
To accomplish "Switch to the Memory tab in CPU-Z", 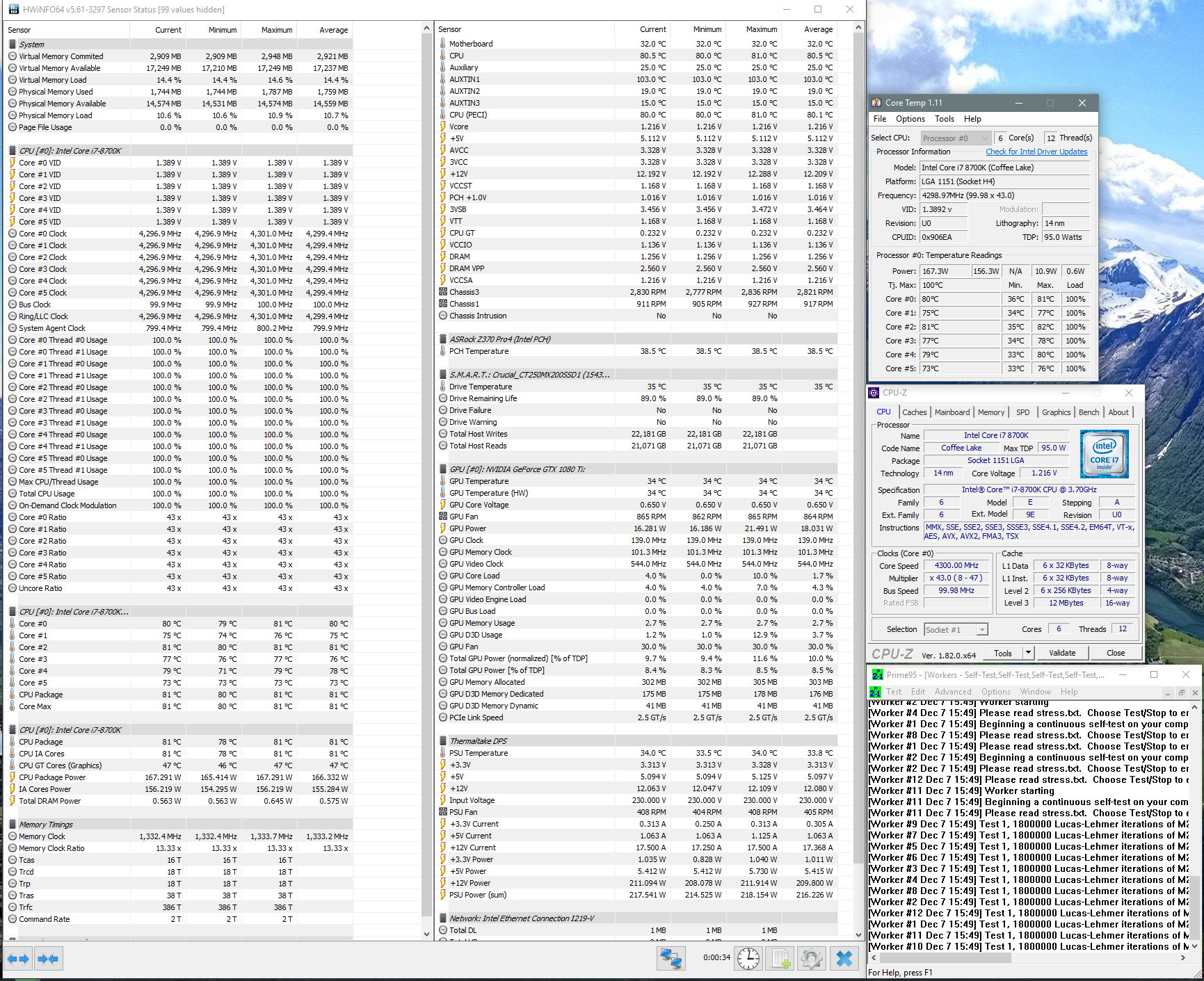I will (991, 412).
